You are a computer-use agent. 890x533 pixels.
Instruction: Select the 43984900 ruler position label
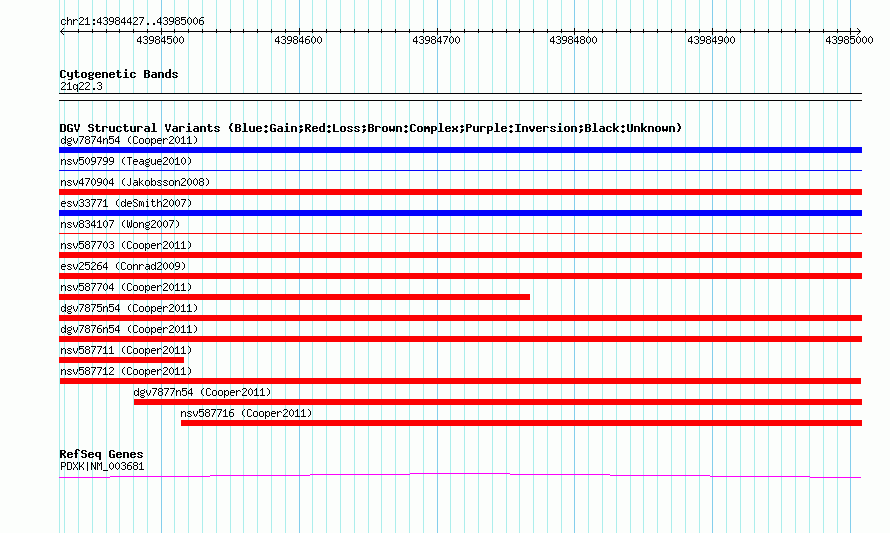(x=711, y=40)
